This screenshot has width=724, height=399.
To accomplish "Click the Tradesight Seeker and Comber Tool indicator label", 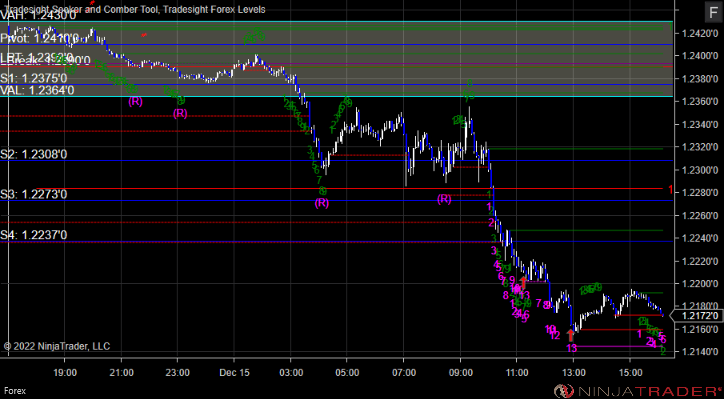I will [80, 9].
